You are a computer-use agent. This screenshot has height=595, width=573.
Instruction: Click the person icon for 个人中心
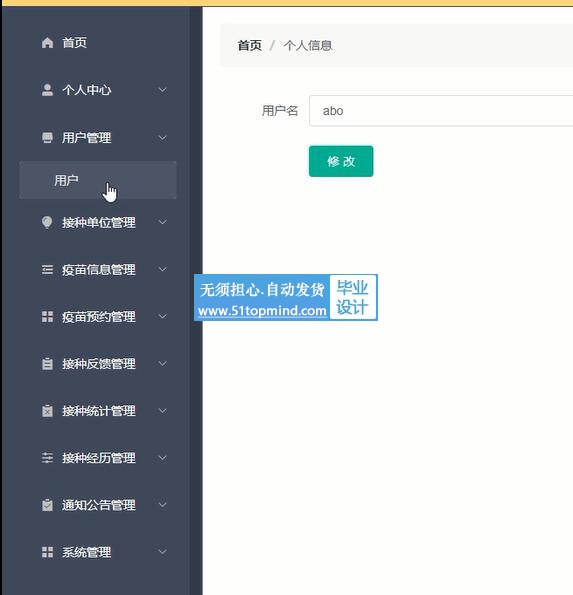click(x=47, y=90)
